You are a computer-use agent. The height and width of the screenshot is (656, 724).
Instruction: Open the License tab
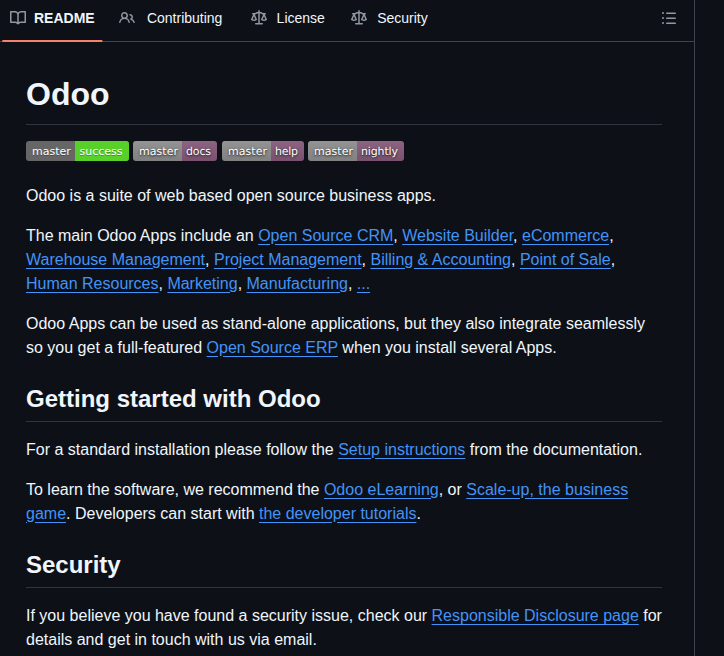pyautogui.click(x=288, y=18)
